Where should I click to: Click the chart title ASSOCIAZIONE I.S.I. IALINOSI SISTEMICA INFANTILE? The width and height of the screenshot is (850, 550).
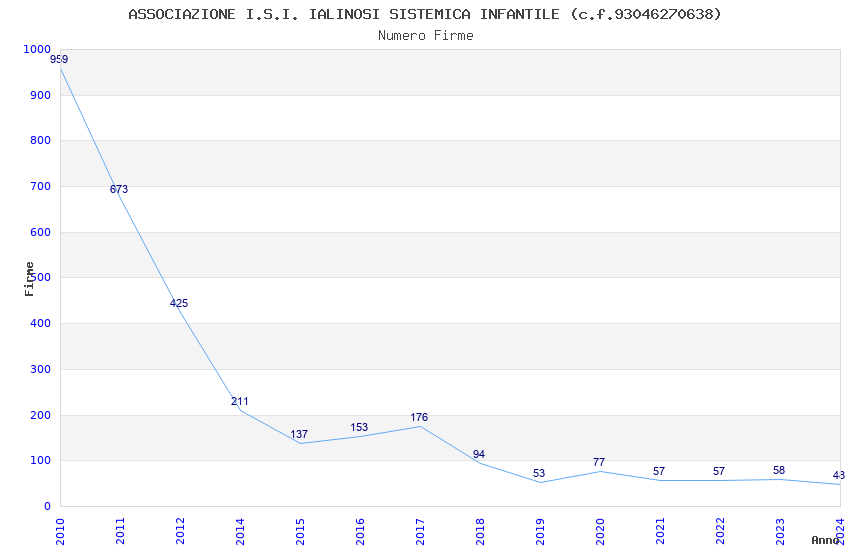pyautogui.click(x=425, y=14)
